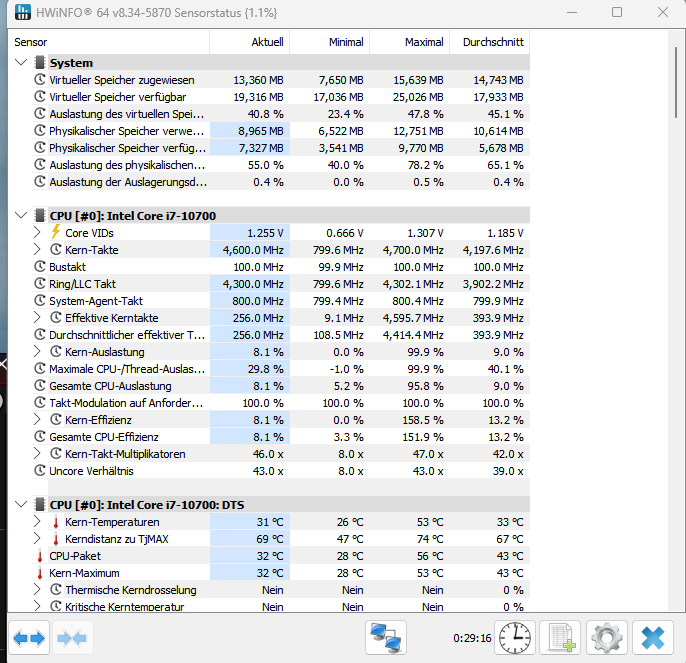The image size is (686, 663).
Task: Click thermometer icon next to CPU-Paket
Action: click(40, 556)
